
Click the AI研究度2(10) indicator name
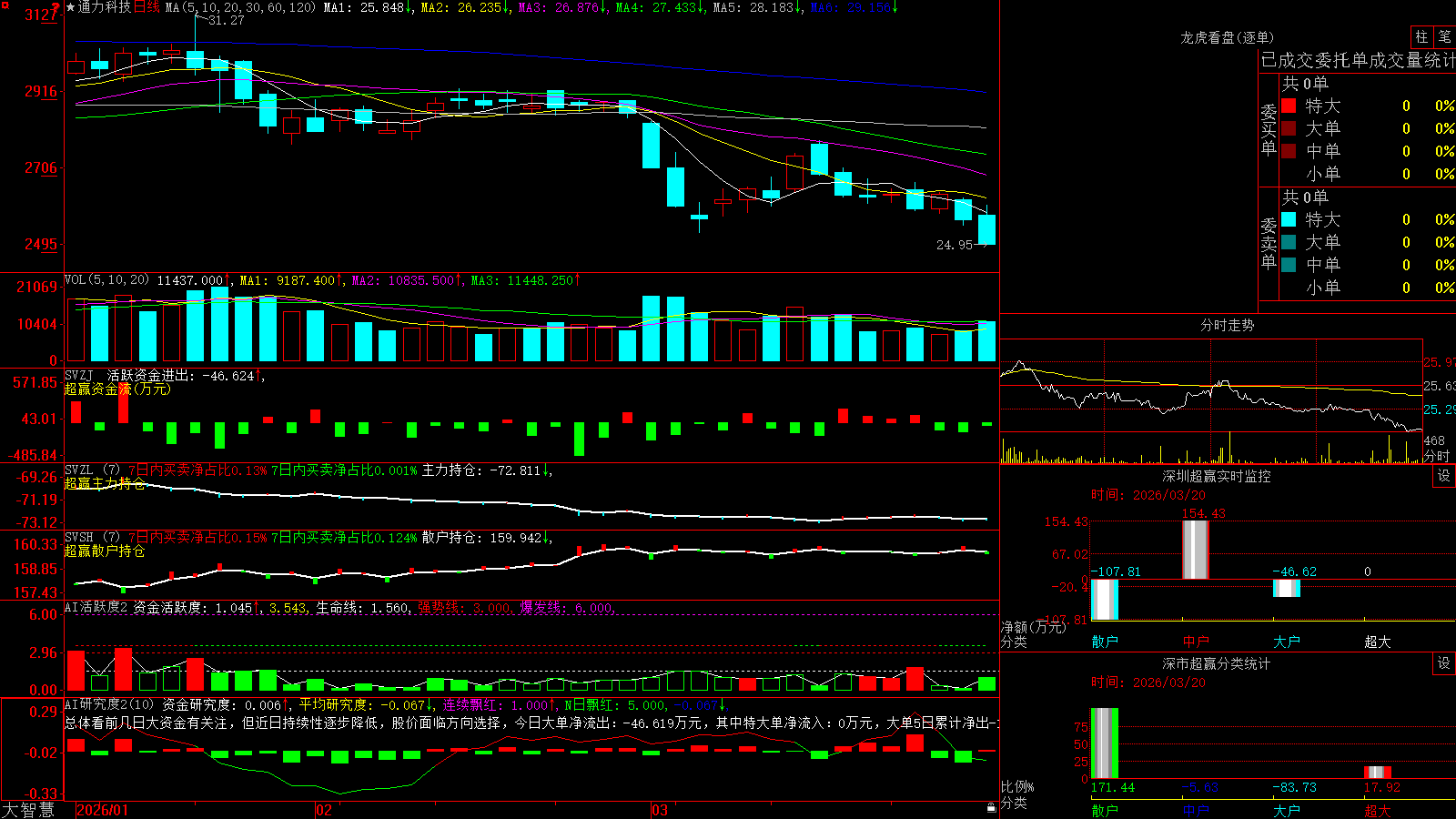pyautogui.click(x=109, y=704)
